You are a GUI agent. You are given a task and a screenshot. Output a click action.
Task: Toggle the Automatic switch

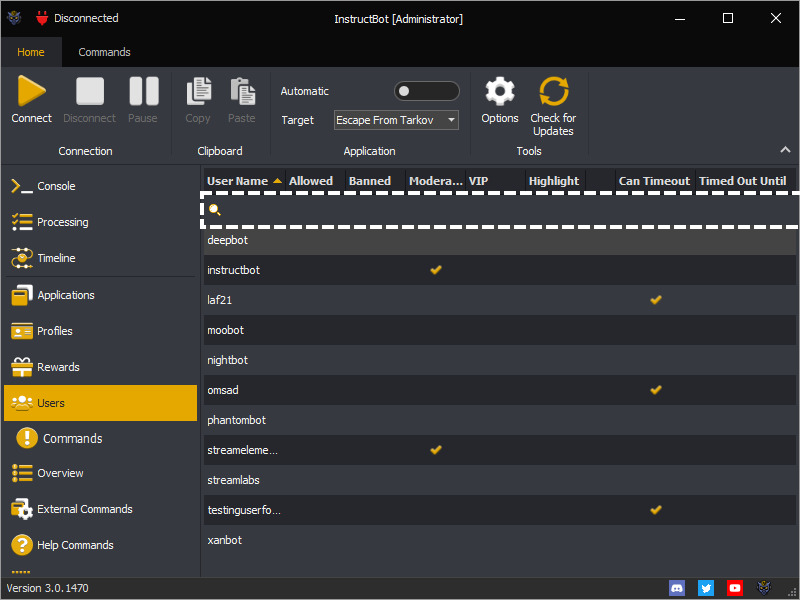pyautogui.click(x=427, y=91)
